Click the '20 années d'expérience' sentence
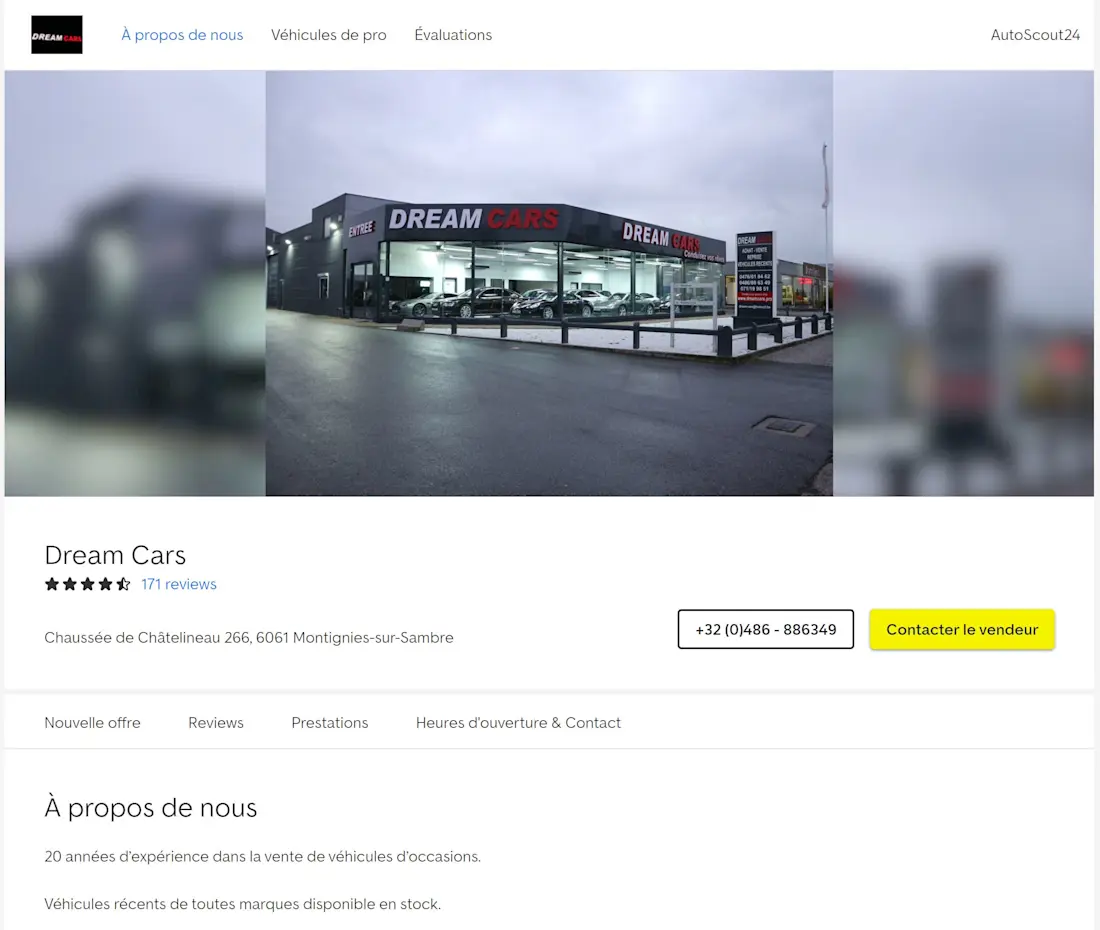This screenshot has height=930, width=1100. (x=262, y=856)
